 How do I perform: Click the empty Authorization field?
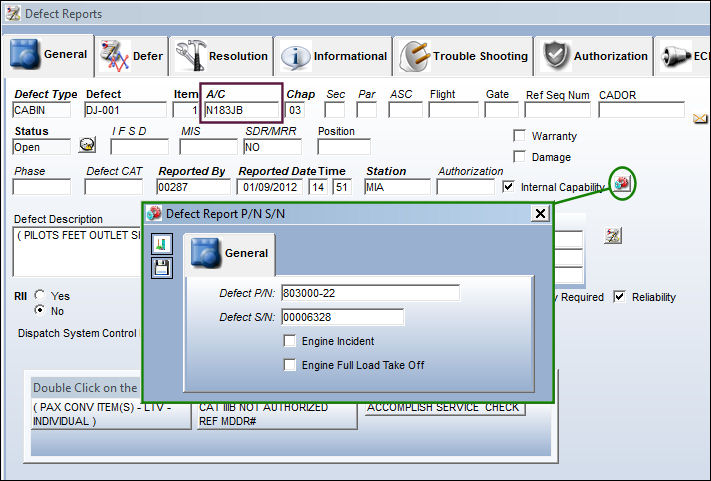pos(466,187)
